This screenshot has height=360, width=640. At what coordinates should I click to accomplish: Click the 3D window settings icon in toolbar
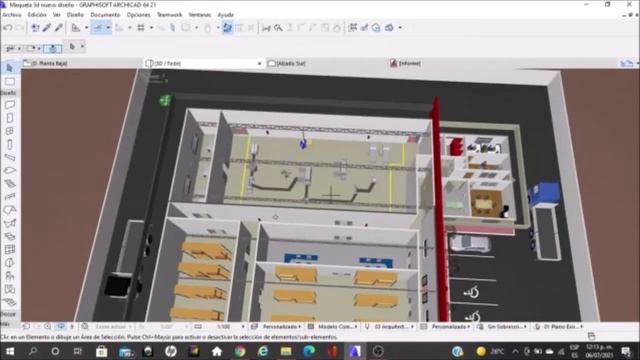click(389, 28)
